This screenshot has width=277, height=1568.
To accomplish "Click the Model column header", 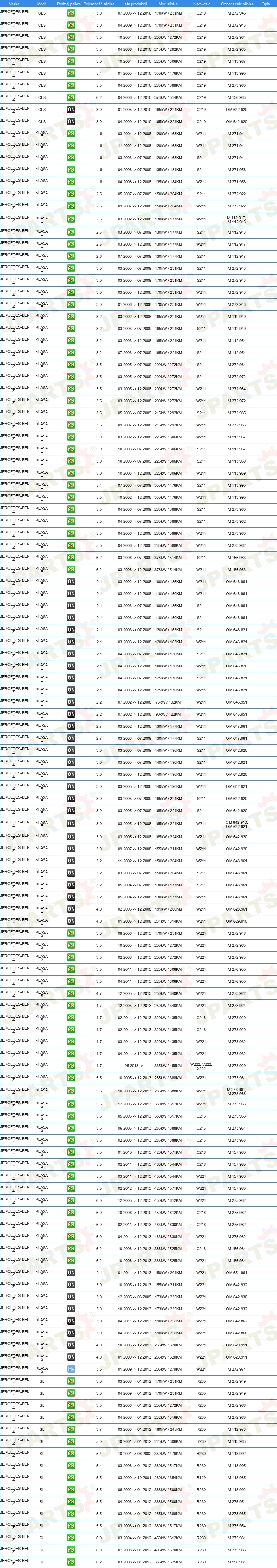I will point(43,4).
